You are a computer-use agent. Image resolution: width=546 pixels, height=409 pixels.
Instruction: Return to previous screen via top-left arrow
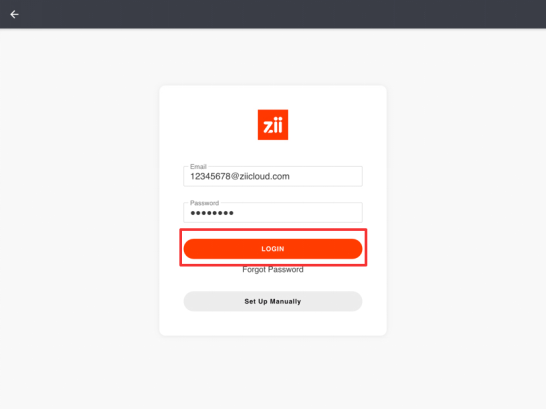[14, 14]
